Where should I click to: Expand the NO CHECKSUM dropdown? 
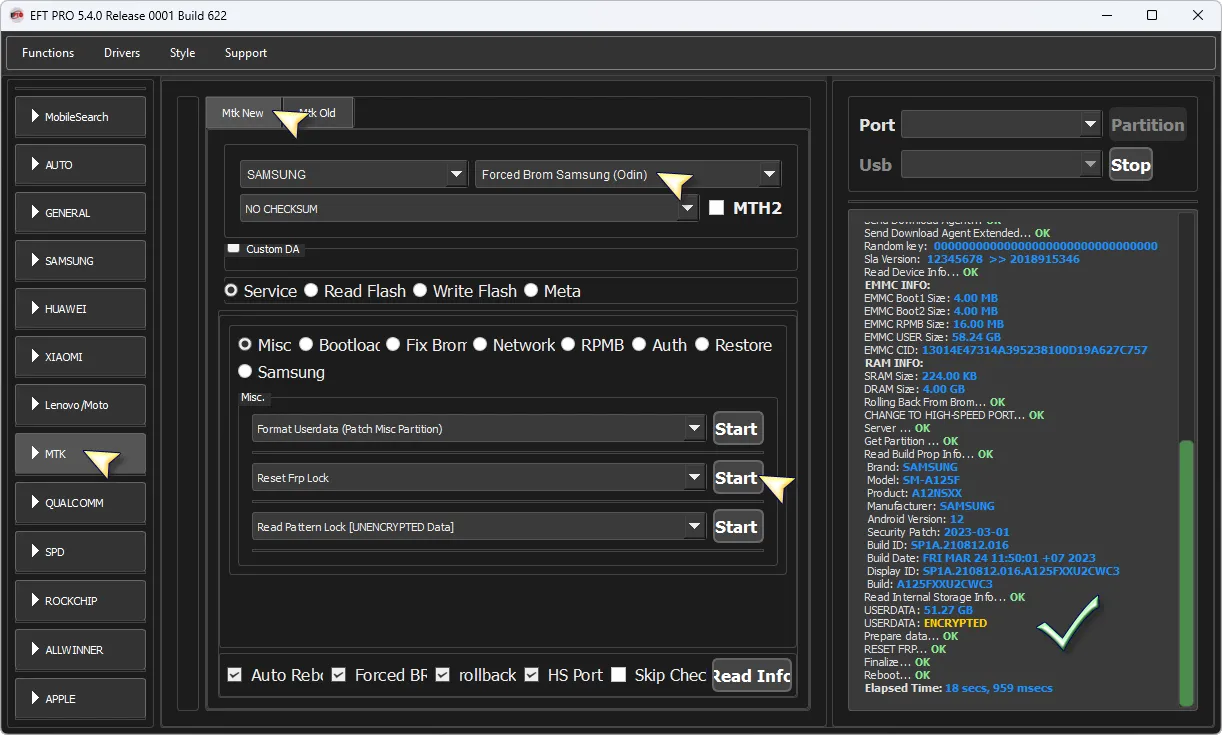(x=468, y=209)
